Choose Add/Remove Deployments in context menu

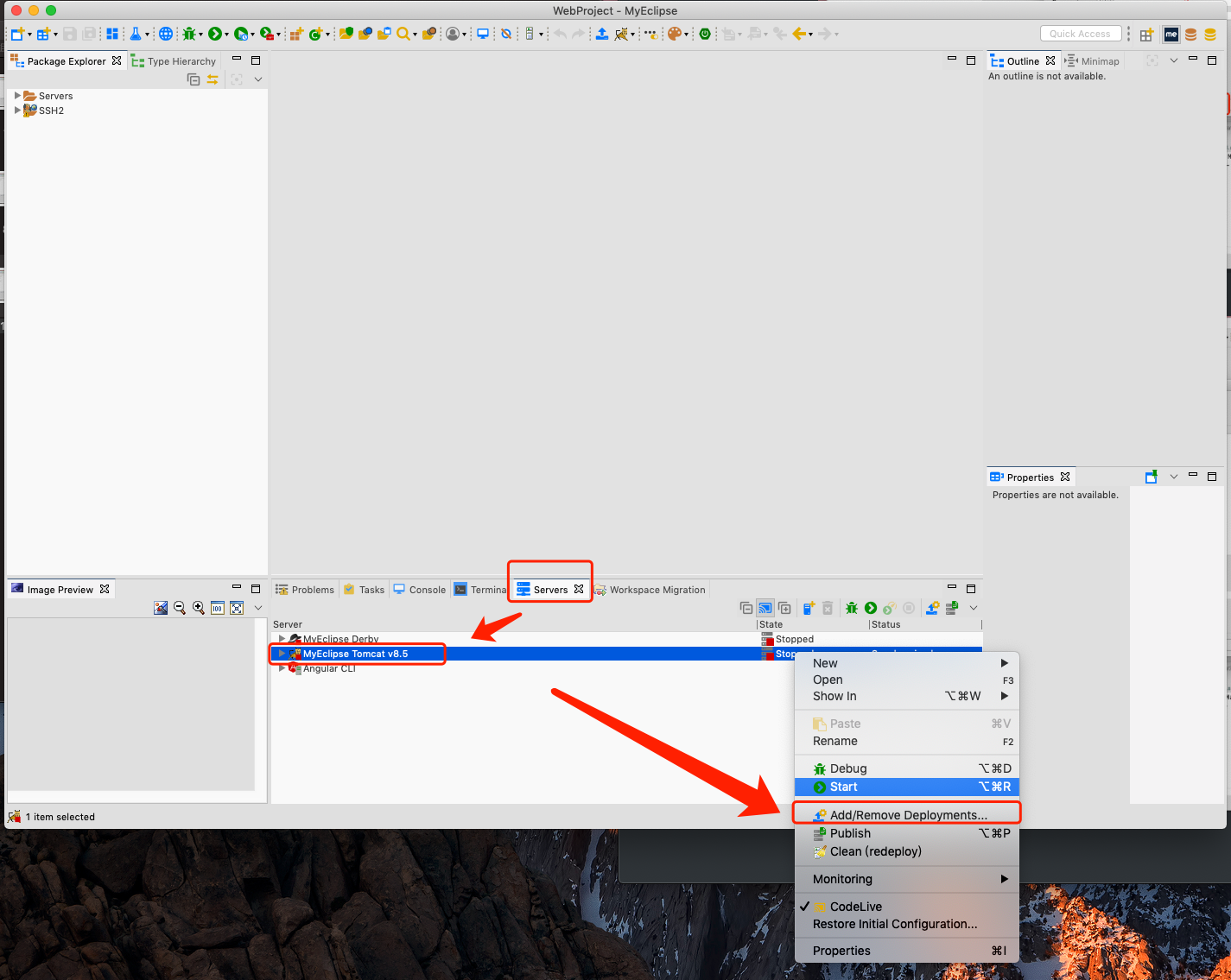tap(907, 815)
